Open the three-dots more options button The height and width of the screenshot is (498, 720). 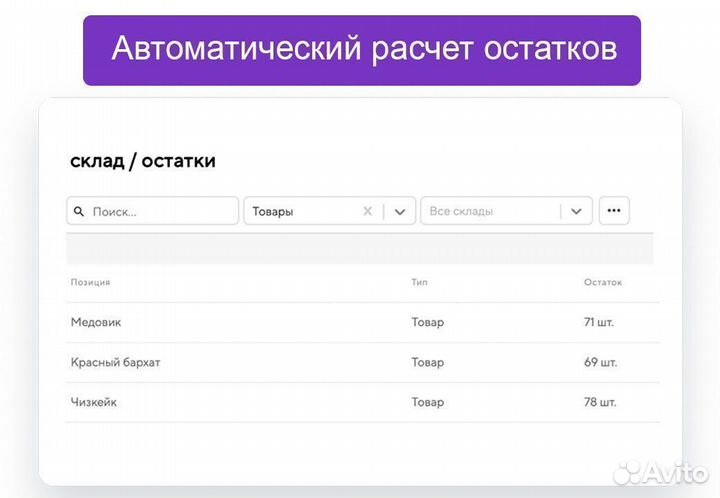pyautogui.click(x=614, y=211)
